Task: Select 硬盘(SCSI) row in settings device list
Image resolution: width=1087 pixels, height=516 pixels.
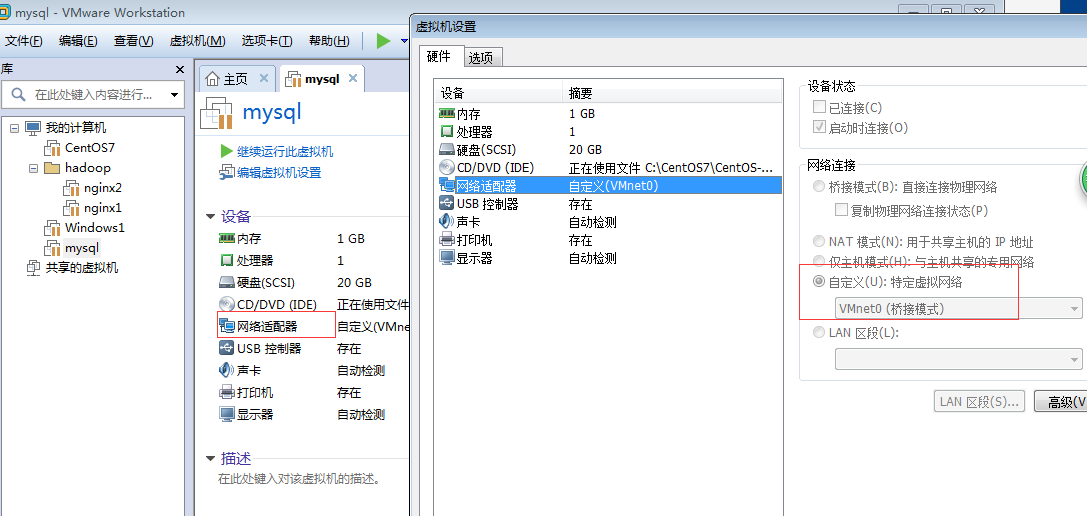Action: tap(609, 150)
